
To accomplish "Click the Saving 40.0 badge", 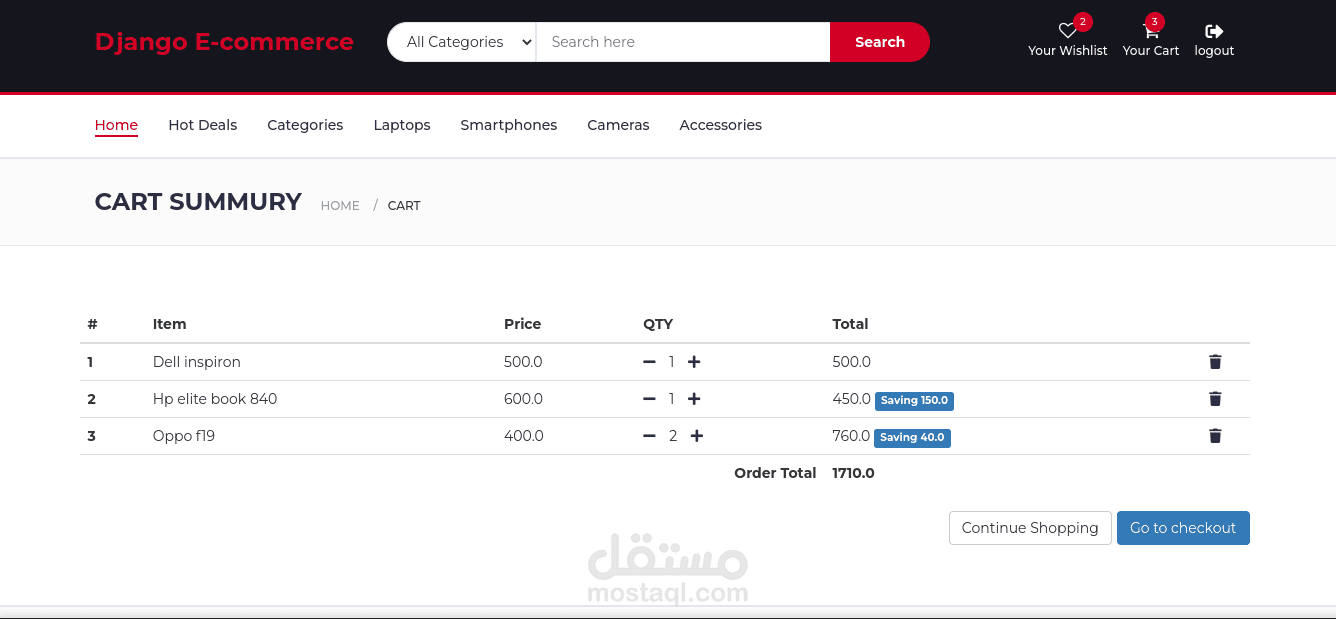I will pos(913,438).
